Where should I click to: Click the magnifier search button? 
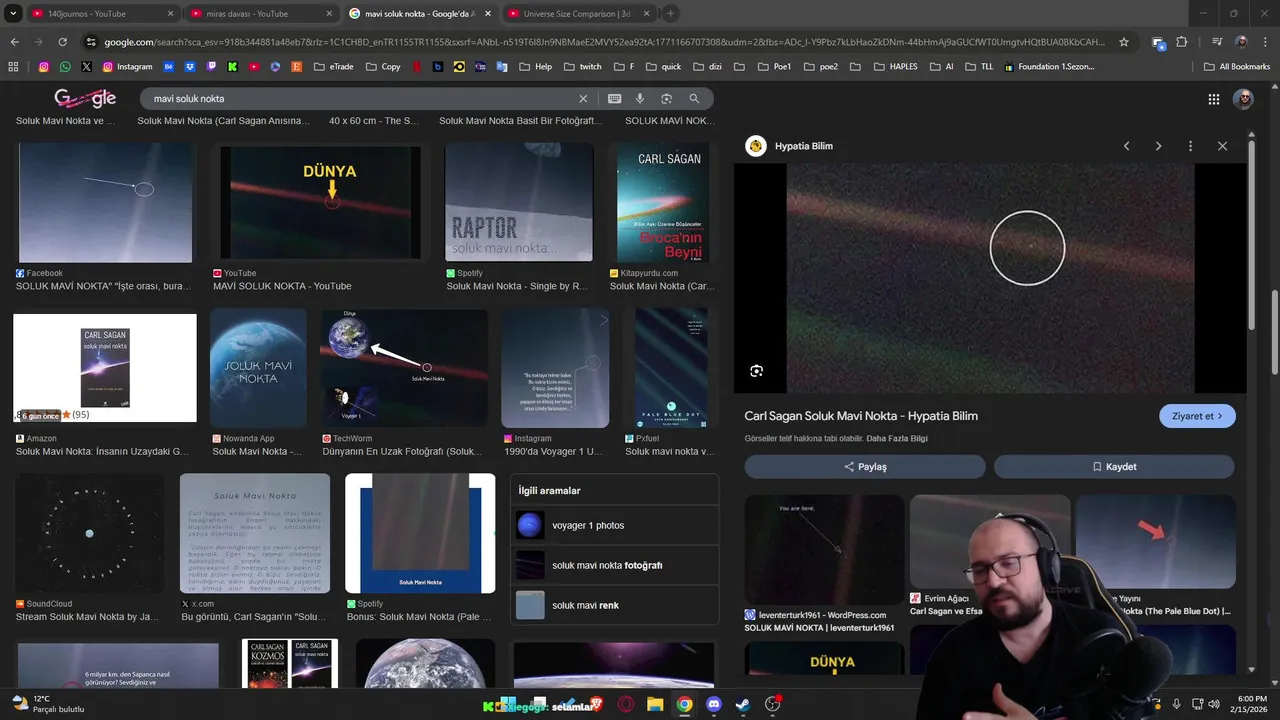(694, 99)
